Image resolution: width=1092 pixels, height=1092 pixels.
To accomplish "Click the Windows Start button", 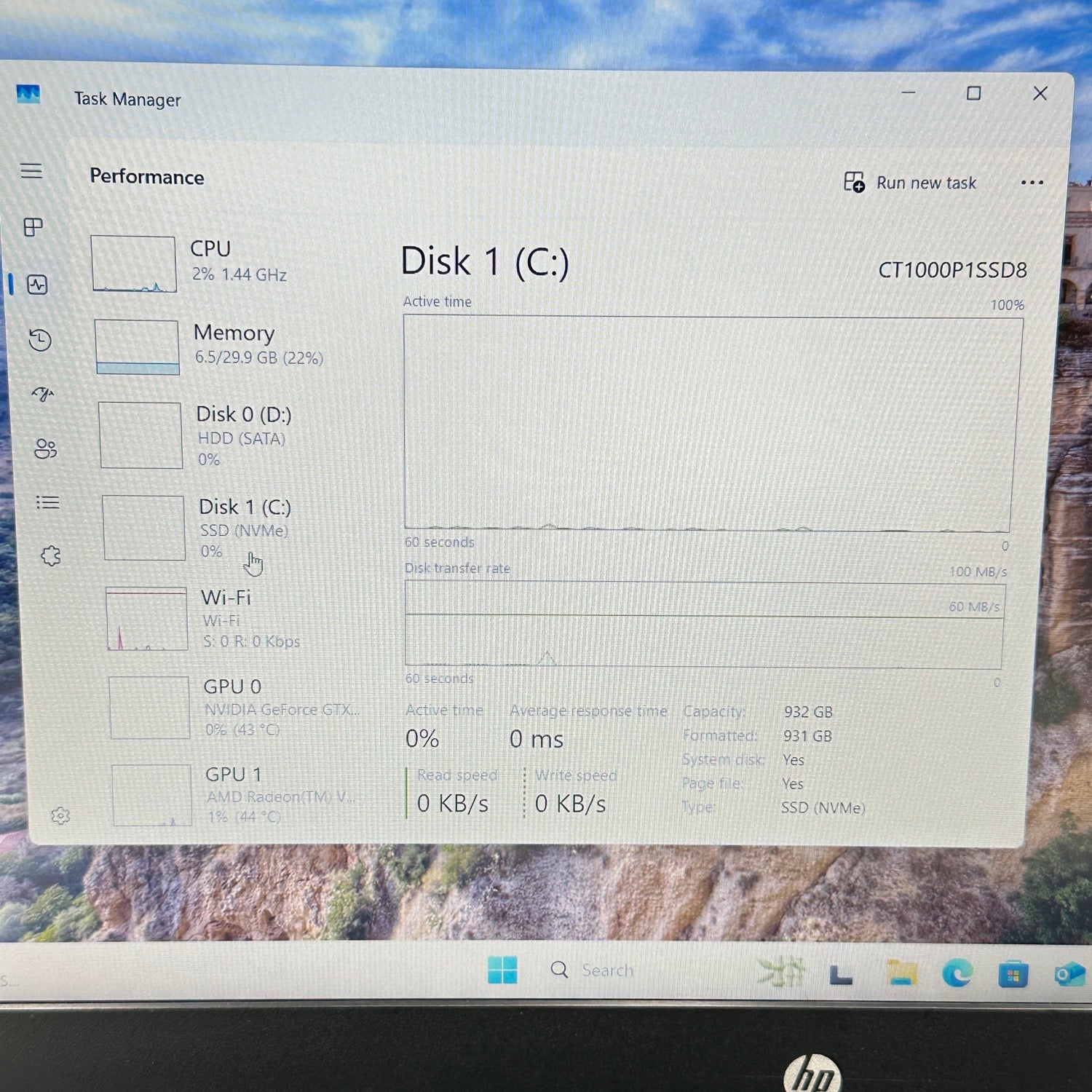I will pos(502,970).
